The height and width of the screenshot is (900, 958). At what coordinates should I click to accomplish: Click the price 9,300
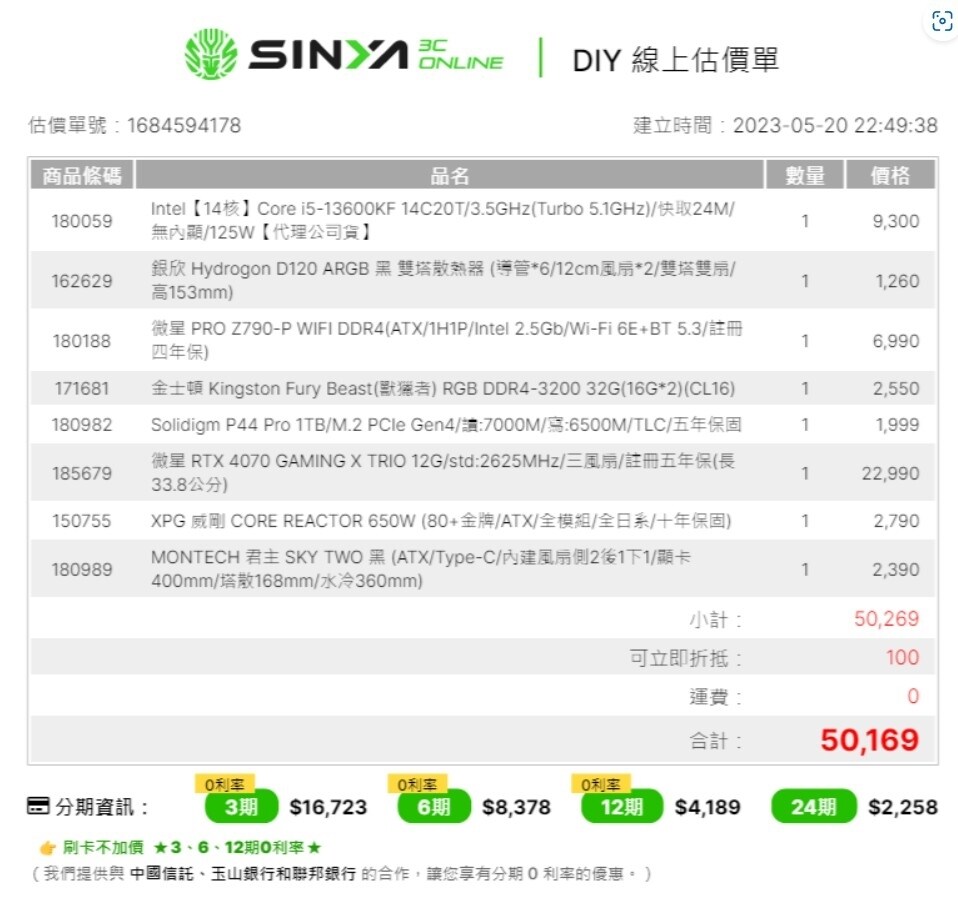pyautogui.click(x=896, y=221)
